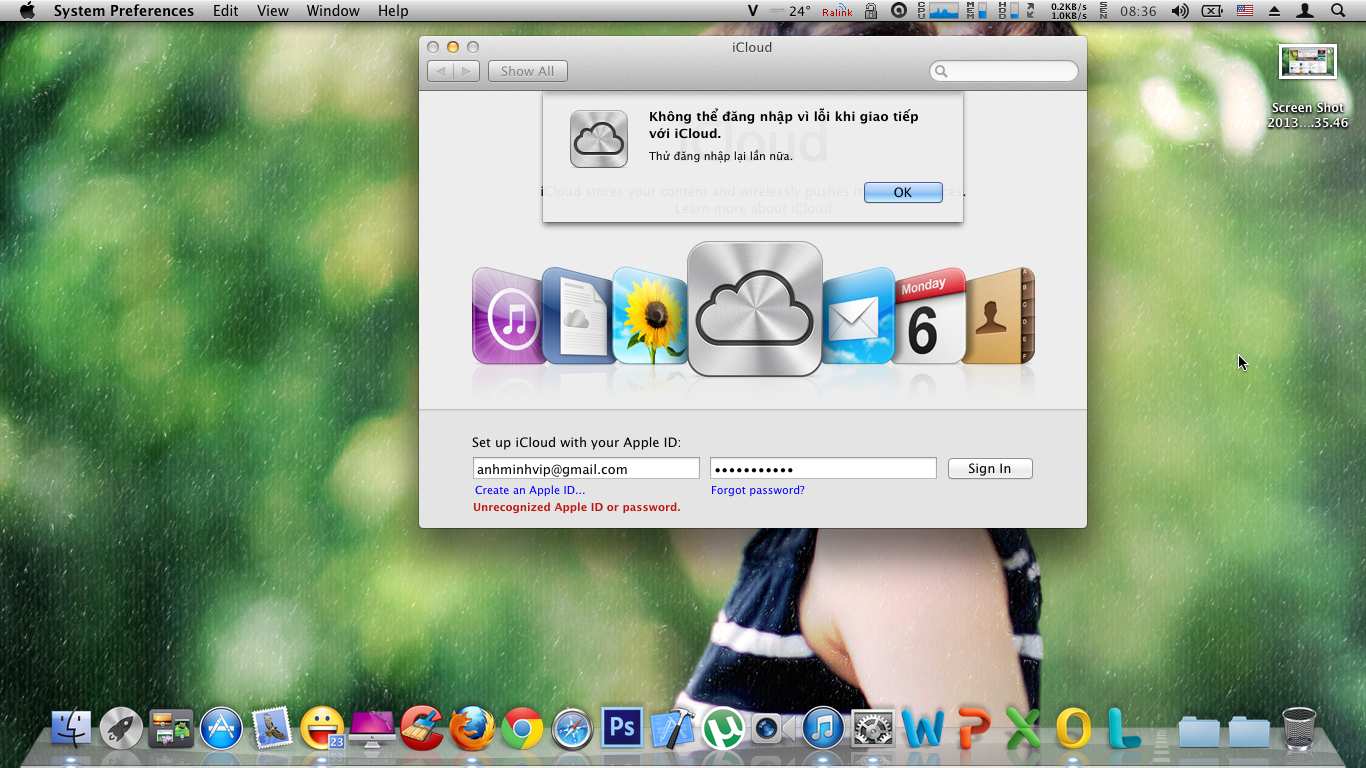Click the padlock icon in menu bar
Screen dimensions: 1366x768
(x=871, y=11)
